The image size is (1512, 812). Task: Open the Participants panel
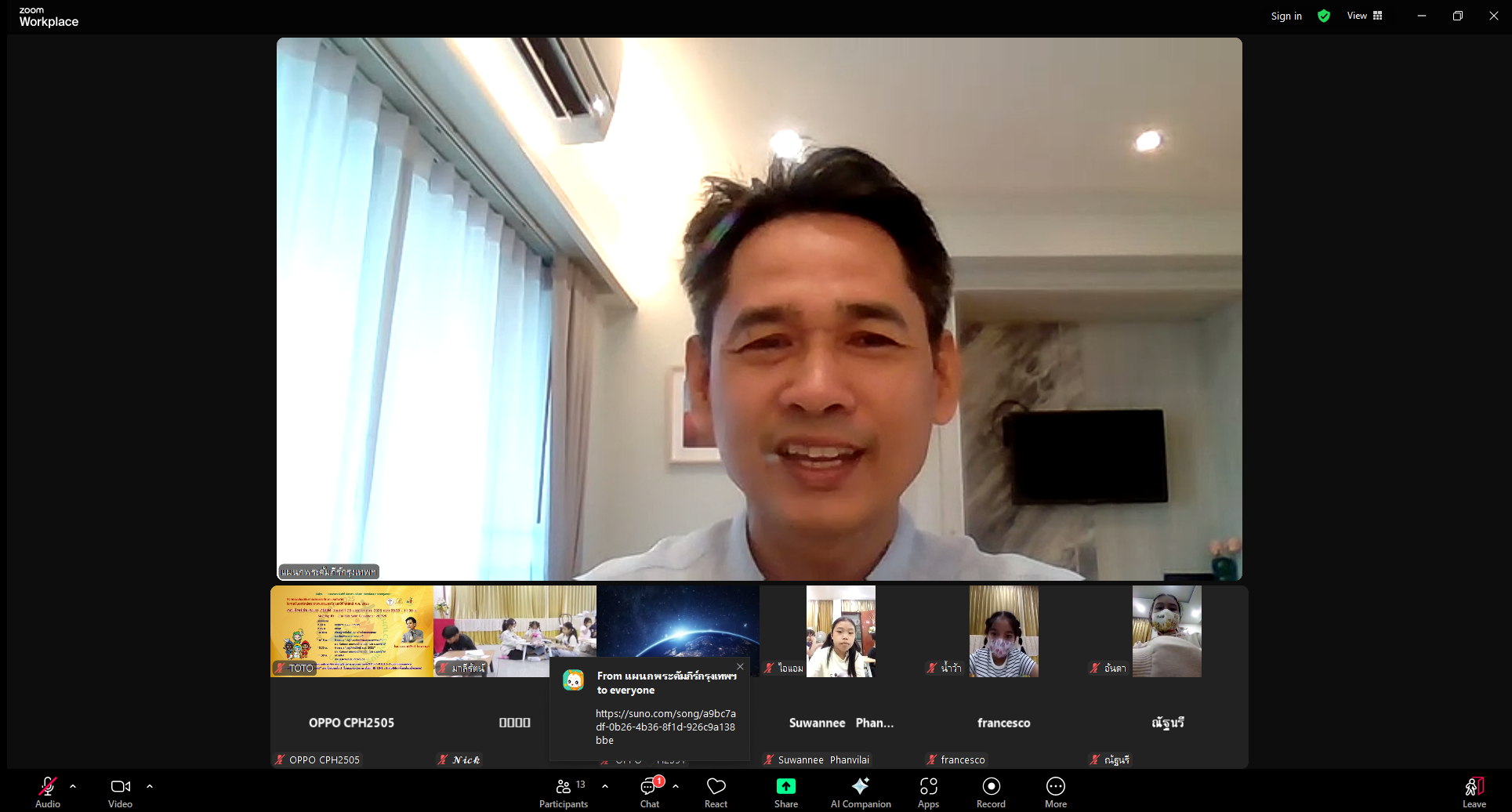(564, 792)
